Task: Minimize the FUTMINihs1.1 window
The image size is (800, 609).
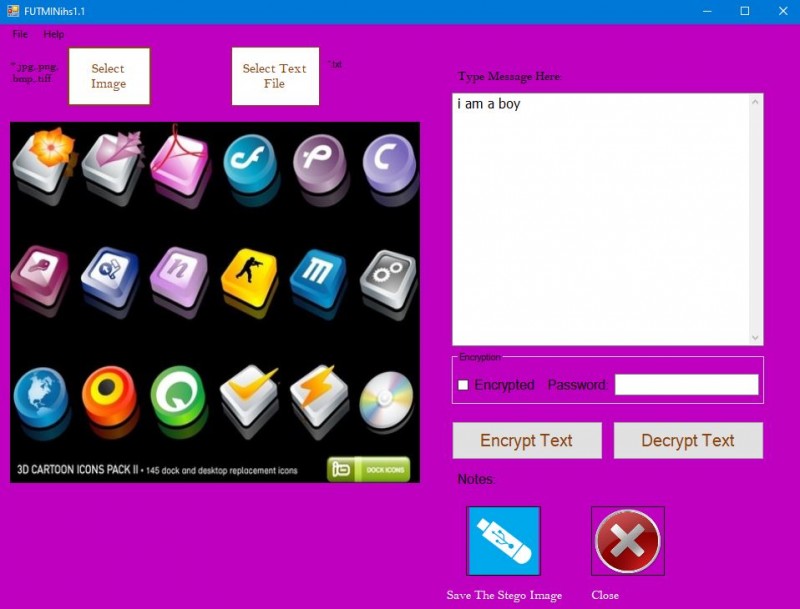Action: point(707,11)
